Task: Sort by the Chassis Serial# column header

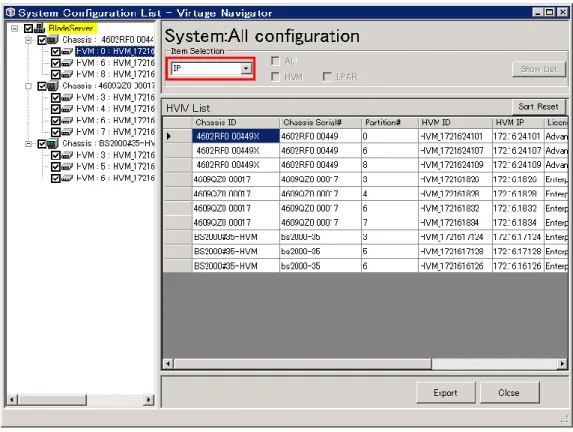Action: pos(320,122)
